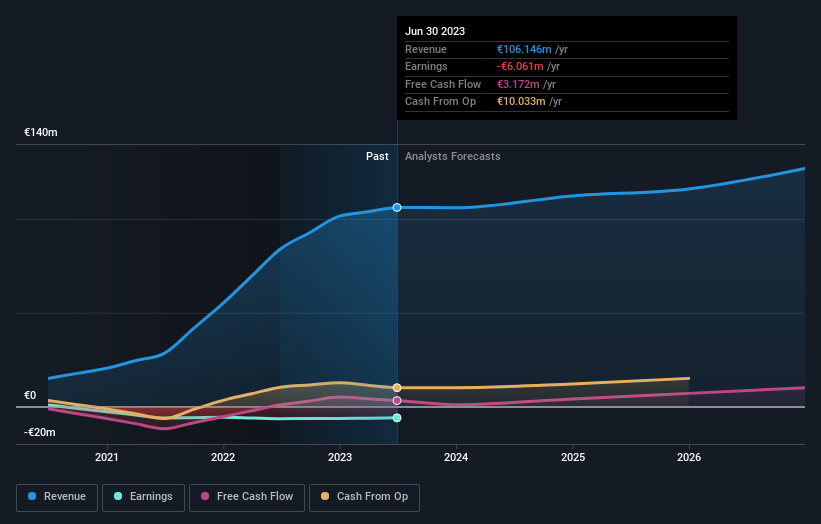The image size is (821, 524).
Task: Click the Jun 30 2023 tooltip date
Action: click(x=435, y=31)
